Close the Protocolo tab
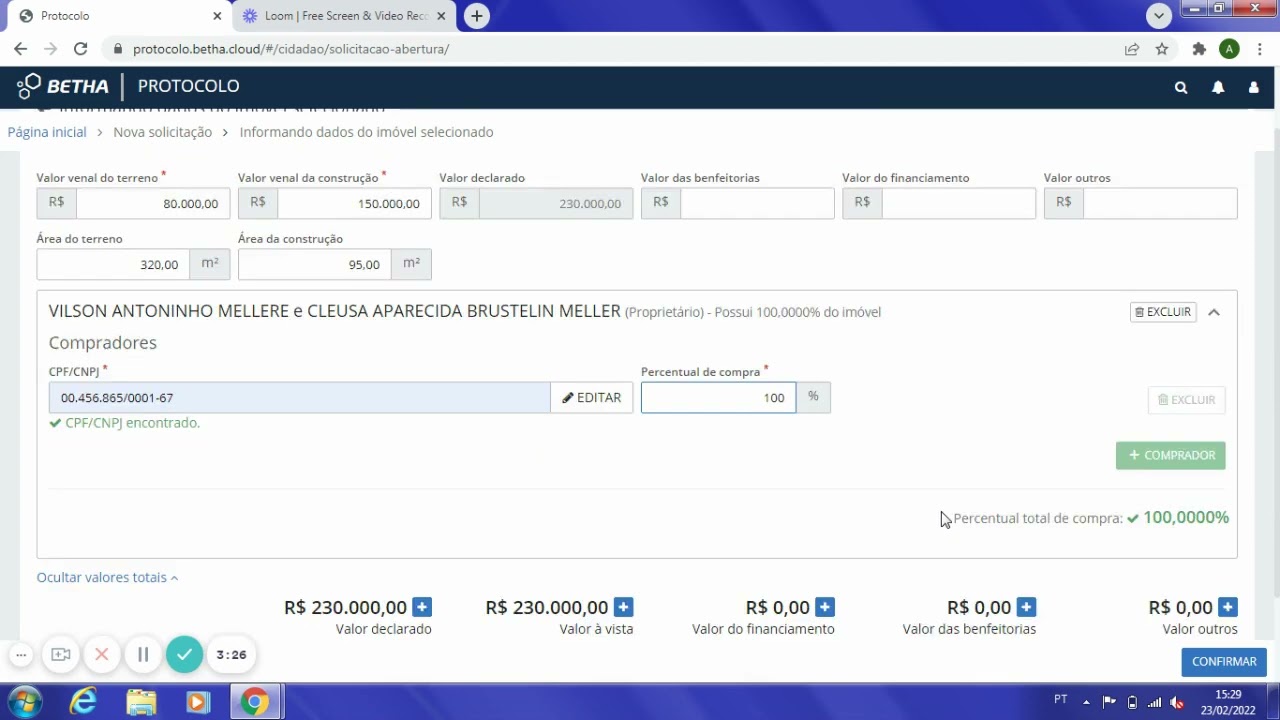The width and height of the screenshot is (1280, 720). 217,16
